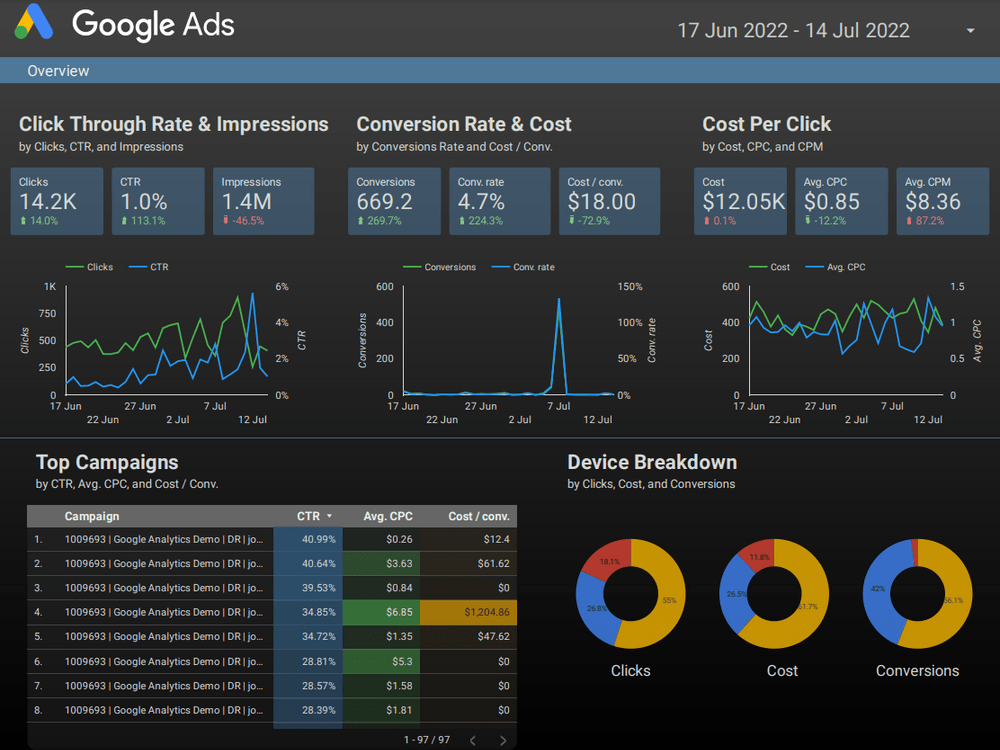This screenshot has height=750, width=1000.
Task: Click the $6.85 Avg. CPC cell
Action: [381, 612]
